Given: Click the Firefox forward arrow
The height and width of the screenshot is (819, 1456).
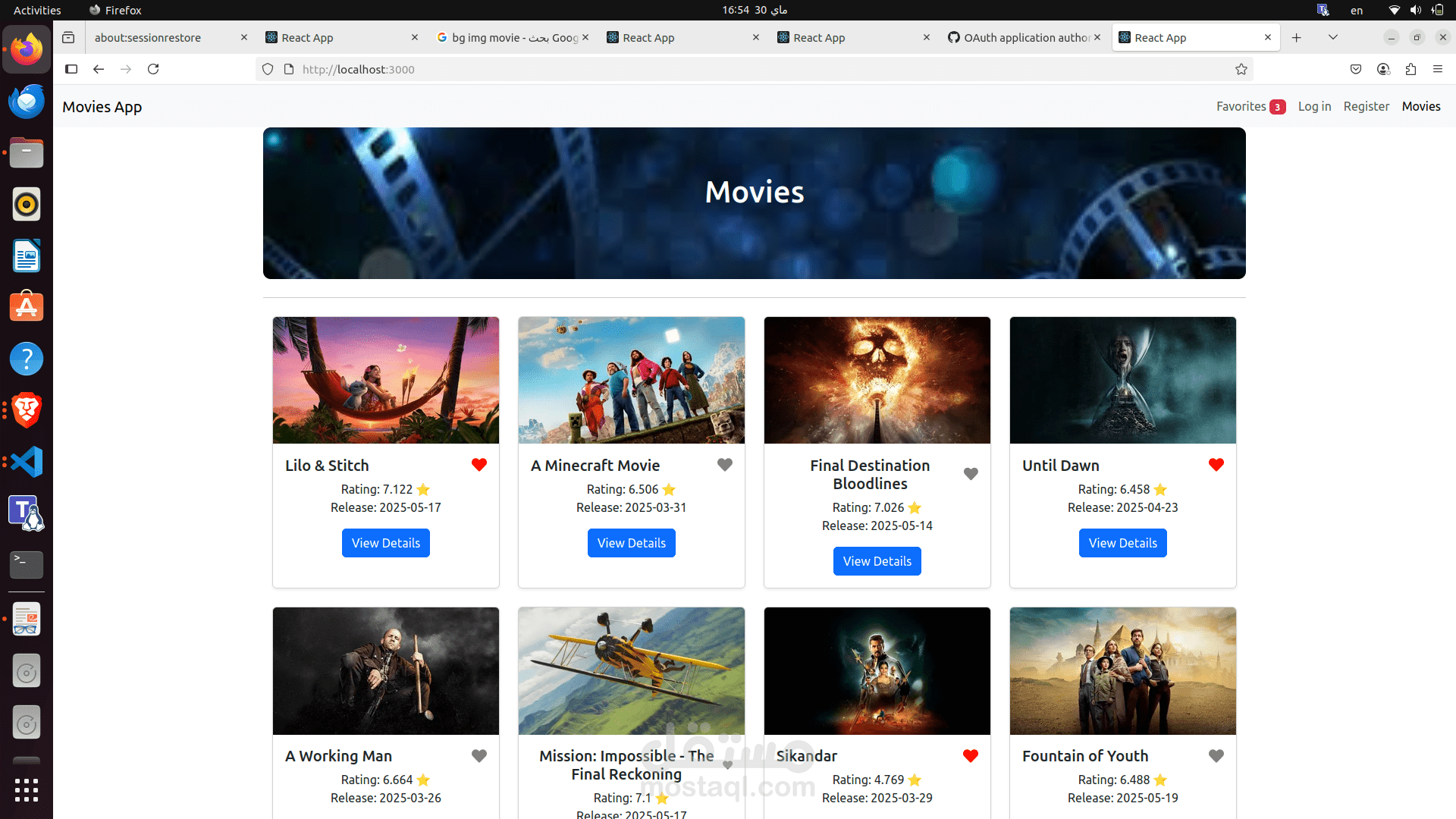Looking at the screenshot, I should click(x=126, y=69).
